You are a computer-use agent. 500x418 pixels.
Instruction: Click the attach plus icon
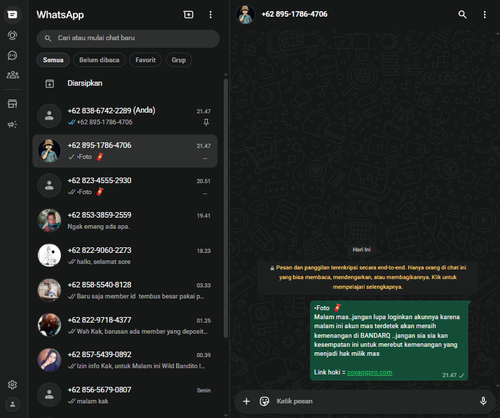[246, 401]
